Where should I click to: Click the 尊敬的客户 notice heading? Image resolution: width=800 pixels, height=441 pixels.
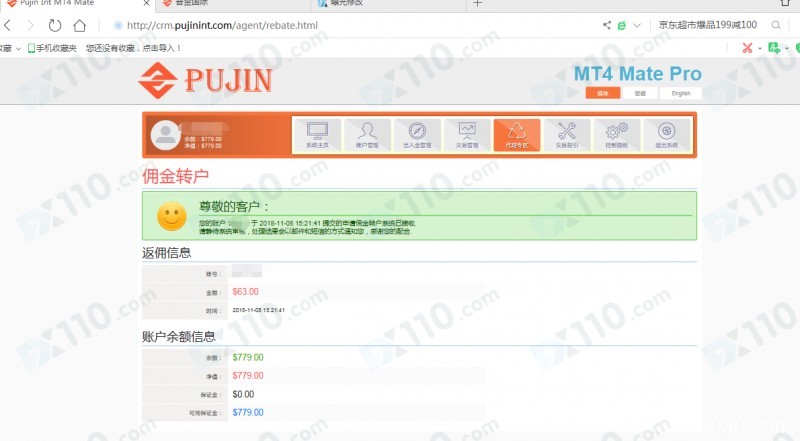(234, 207)
